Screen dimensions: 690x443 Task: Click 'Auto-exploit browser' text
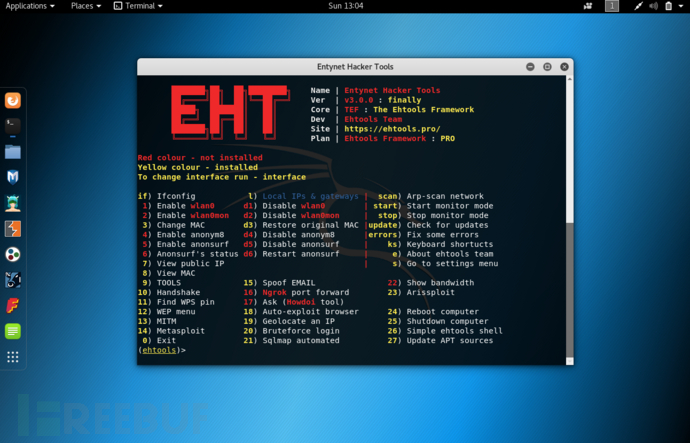pos(311,312)
